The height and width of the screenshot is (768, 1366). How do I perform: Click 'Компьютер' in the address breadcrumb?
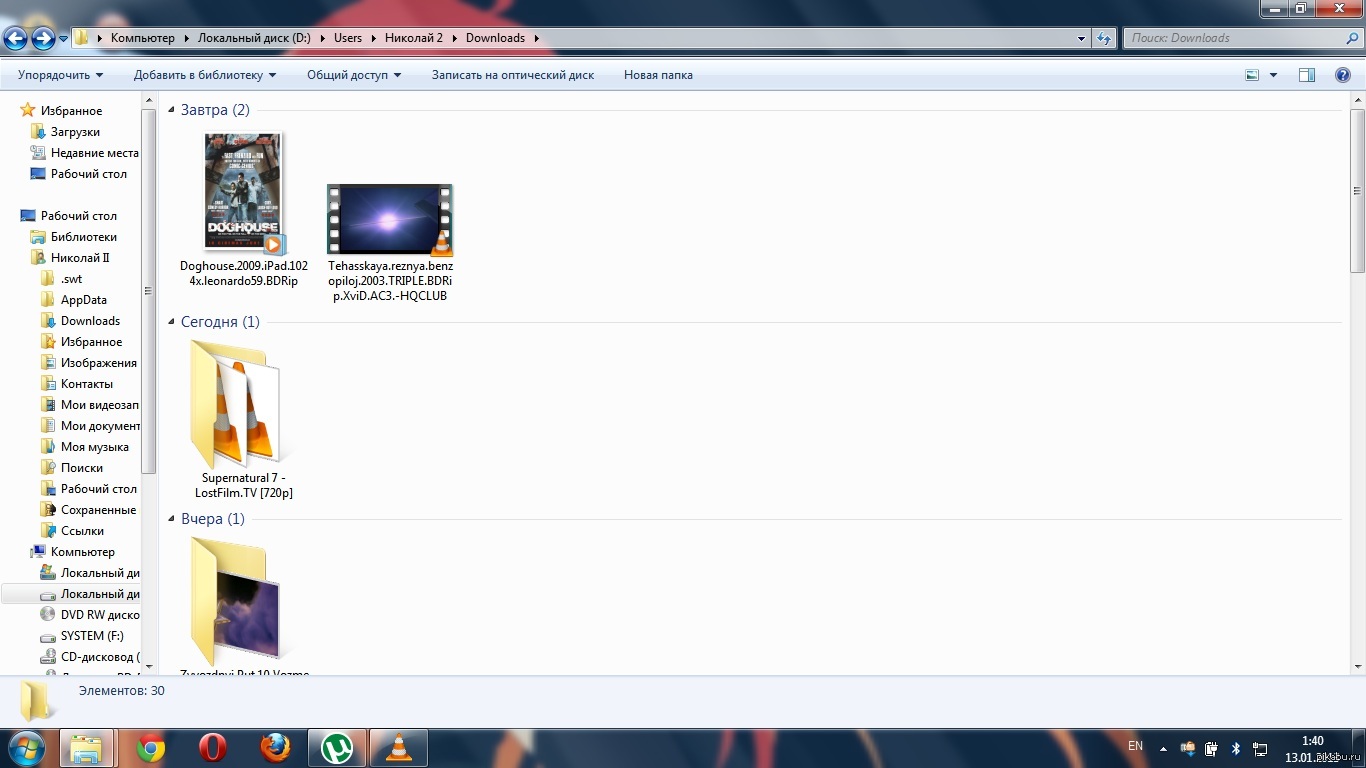(142, 38)
